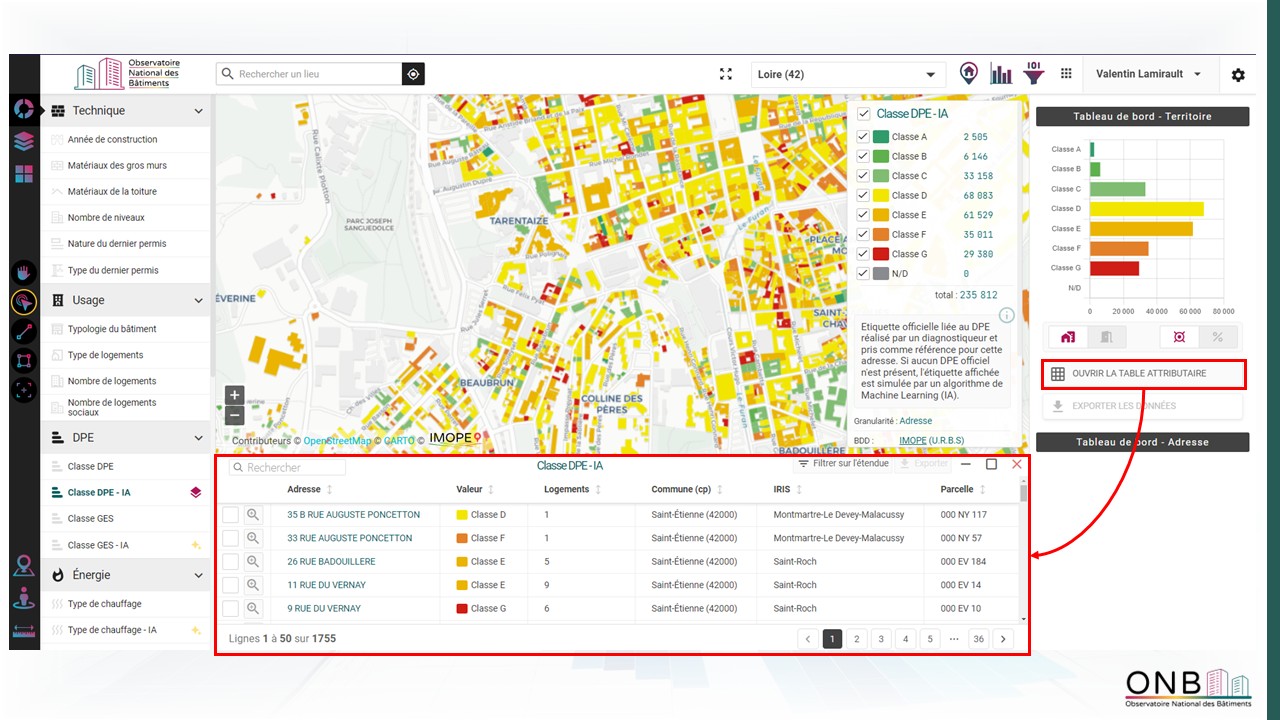This screenshot has height=720, width=1280.
Task: Click the map zoom in plus button
Action: [x=234, y=395]
